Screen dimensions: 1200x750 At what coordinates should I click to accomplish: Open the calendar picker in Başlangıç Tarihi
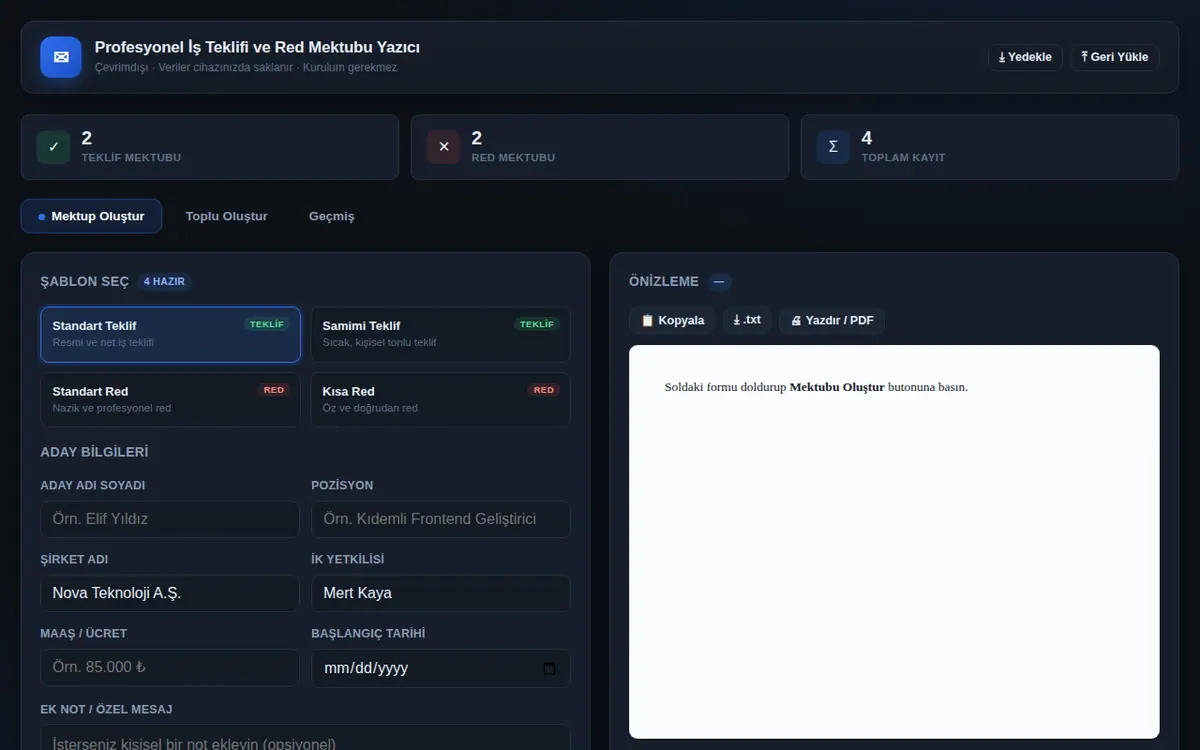[x=549, y=668]
